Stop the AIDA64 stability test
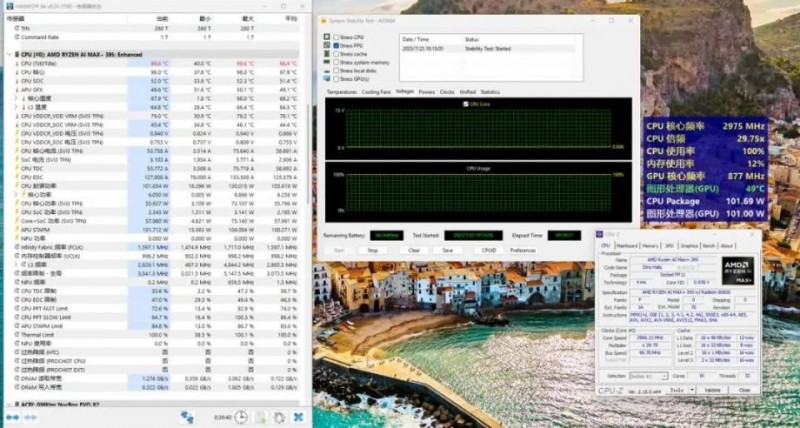This screenshot has height=428, width=800. tap(372, 250)
